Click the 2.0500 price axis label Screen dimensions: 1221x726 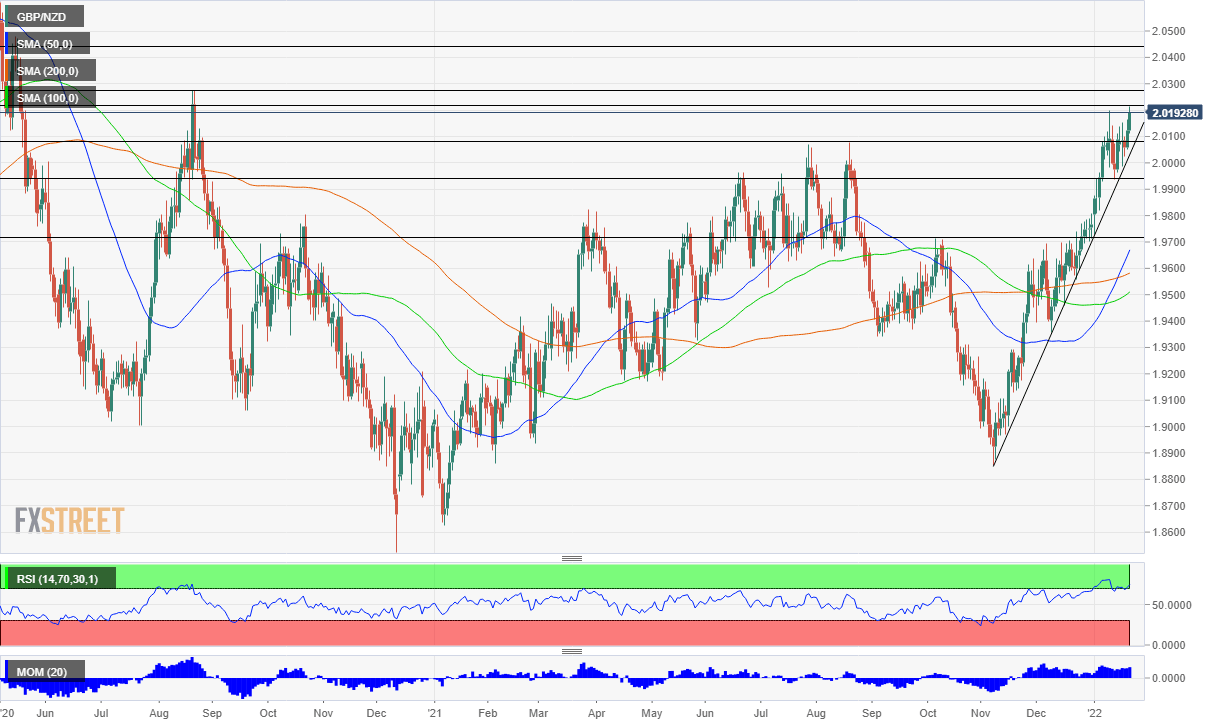tap(1168, 32)
